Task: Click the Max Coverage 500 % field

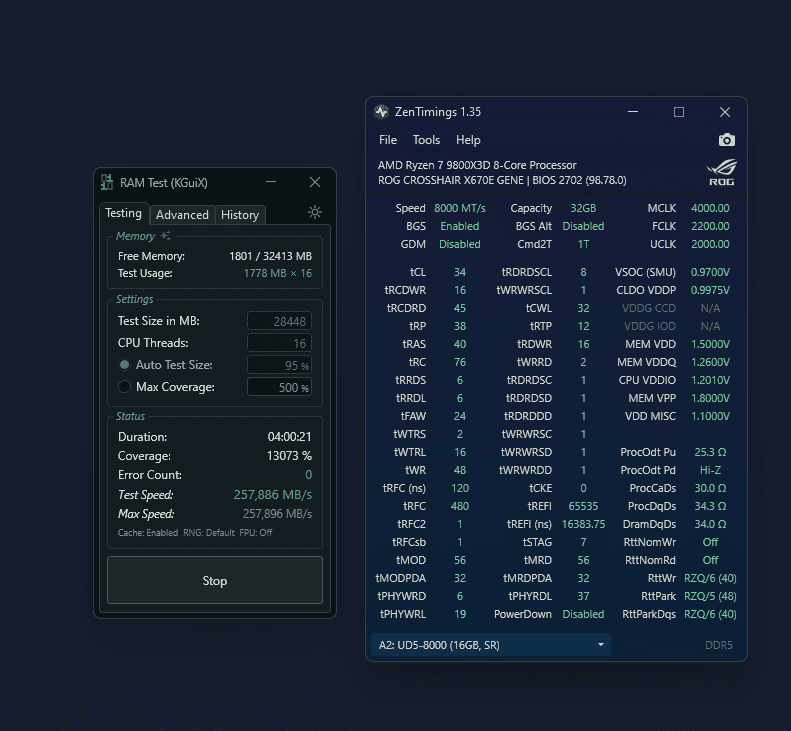Action: coord(279,387)
